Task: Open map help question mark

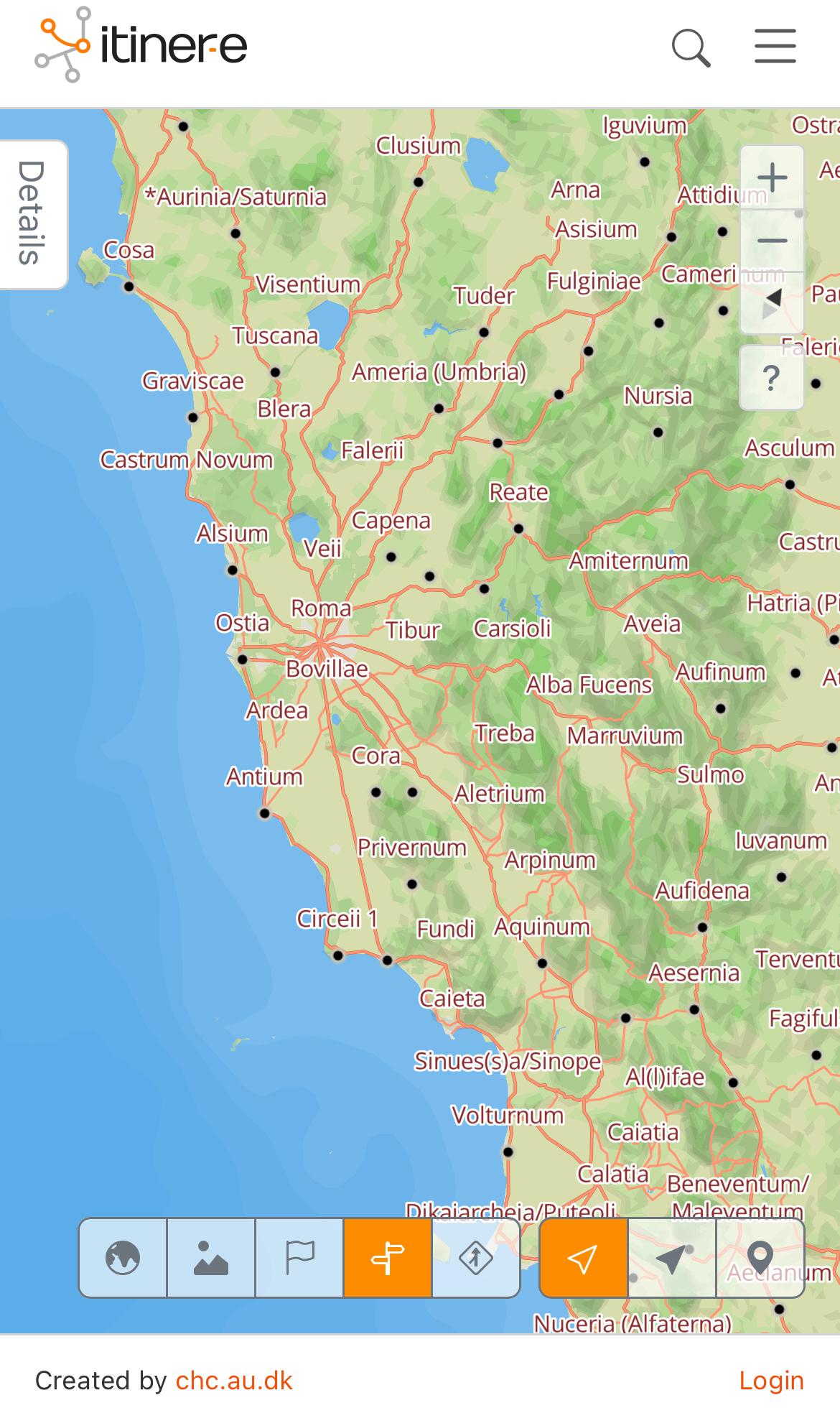Action: [771, 377]
